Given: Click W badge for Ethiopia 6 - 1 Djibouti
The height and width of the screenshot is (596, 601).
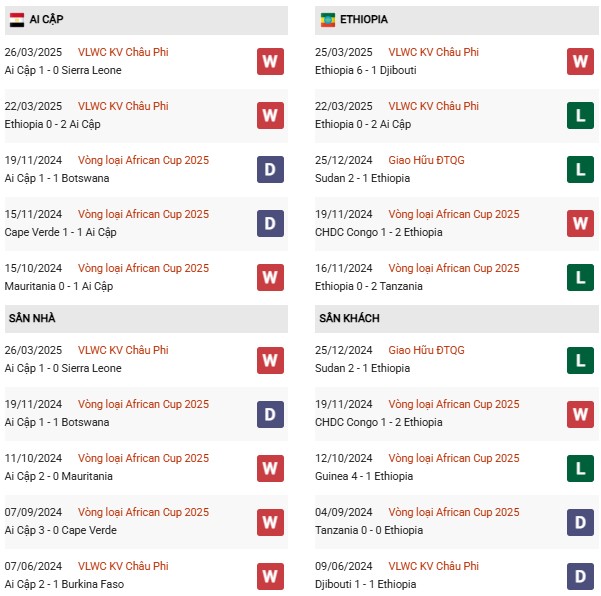Looking at the screenshot, I should click(580, 61).
